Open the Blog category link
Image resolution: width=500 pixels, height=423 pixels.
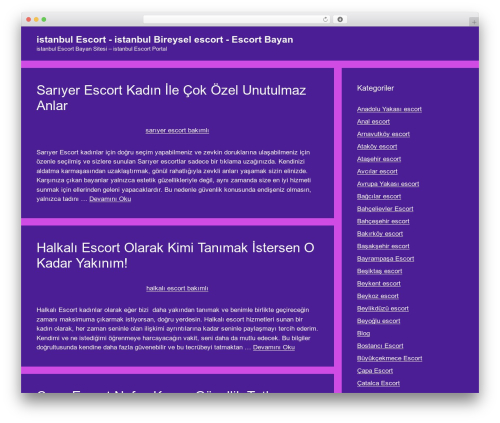coord(363,334)
